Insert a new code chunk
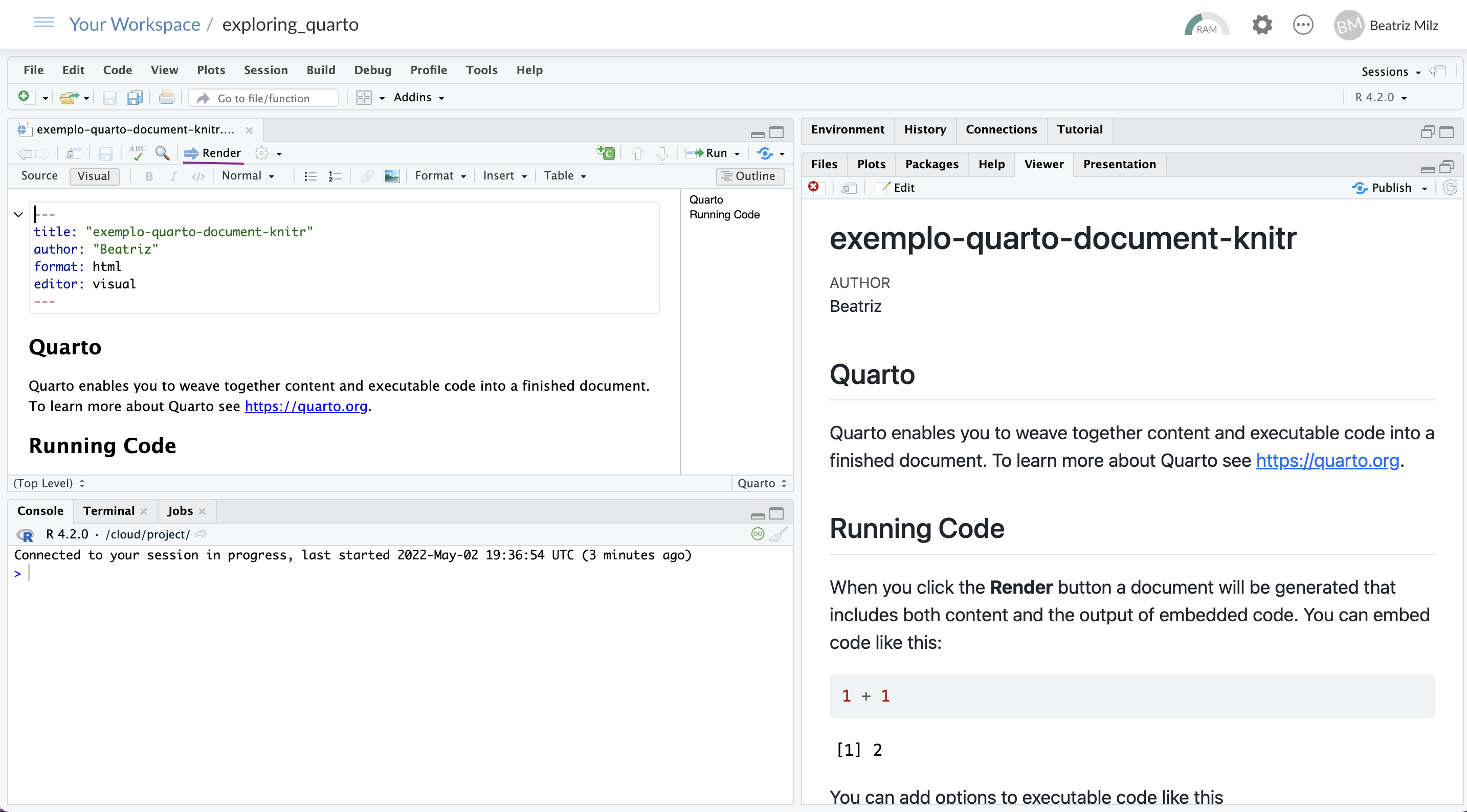Screen dimensions: 1467x812 tap(604, 152)
